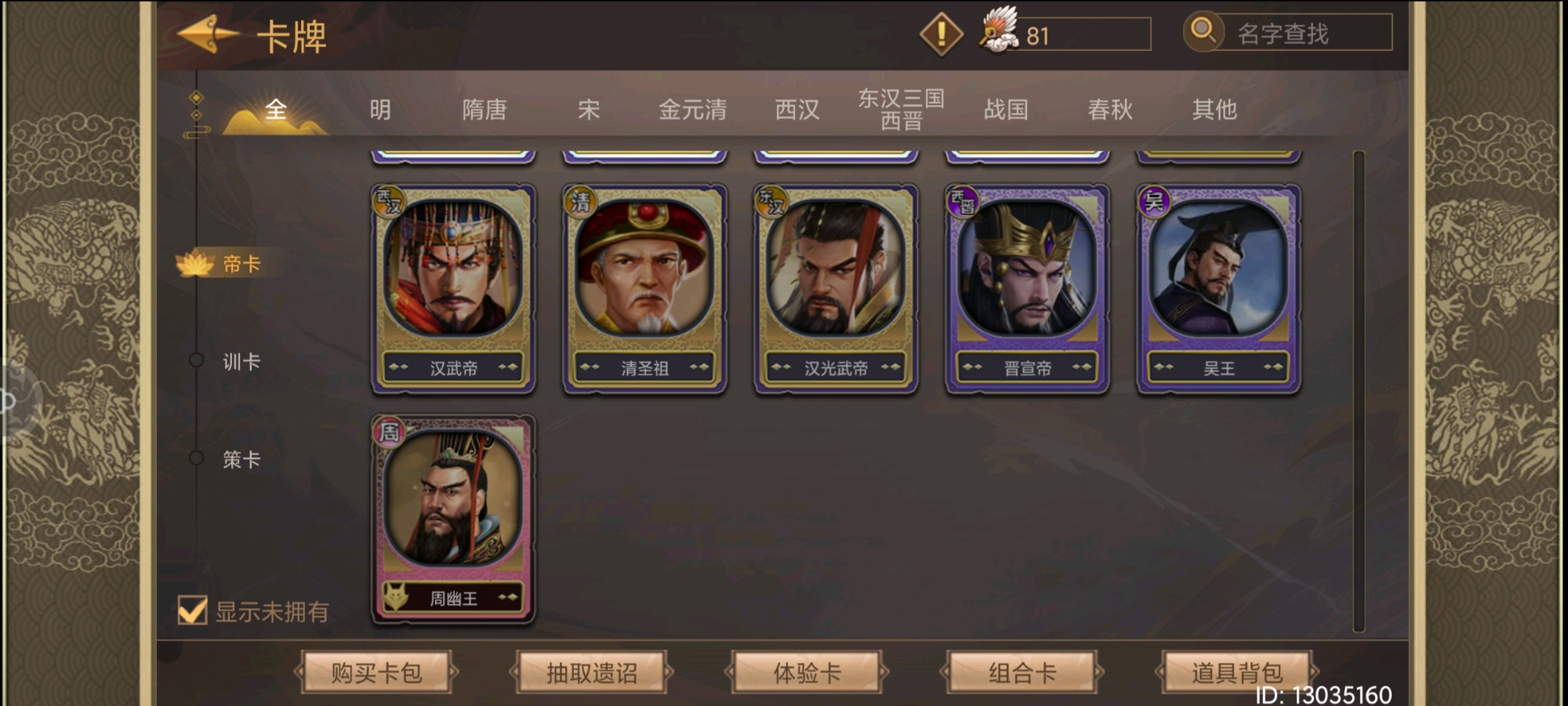Tap the fox emblem on 周幽王 card
This screenshot has width=1568, height=706.
click(x=396, y=598)
